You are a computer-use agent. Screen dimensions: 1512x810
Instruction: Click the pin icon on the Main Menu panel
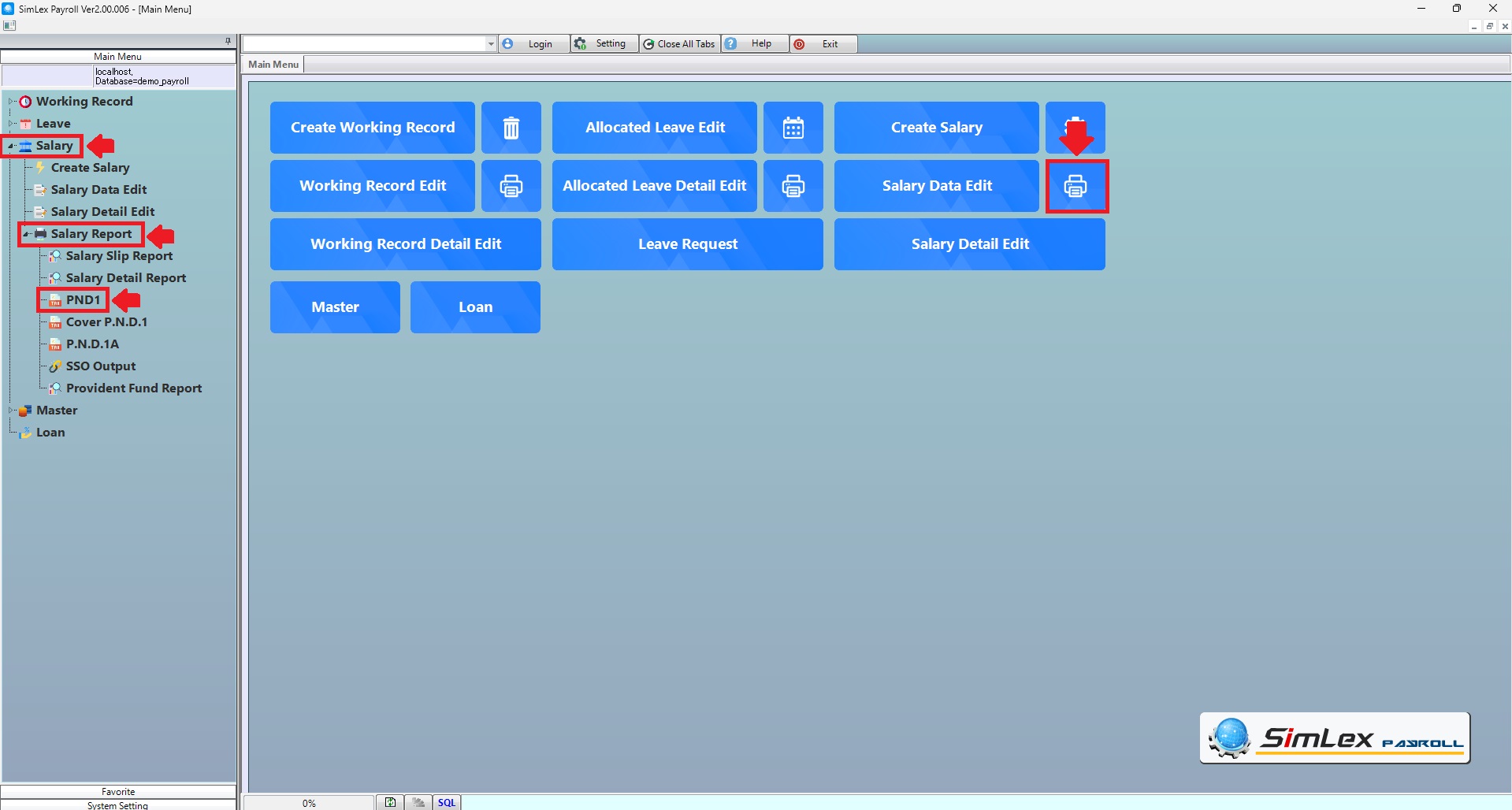228,41
